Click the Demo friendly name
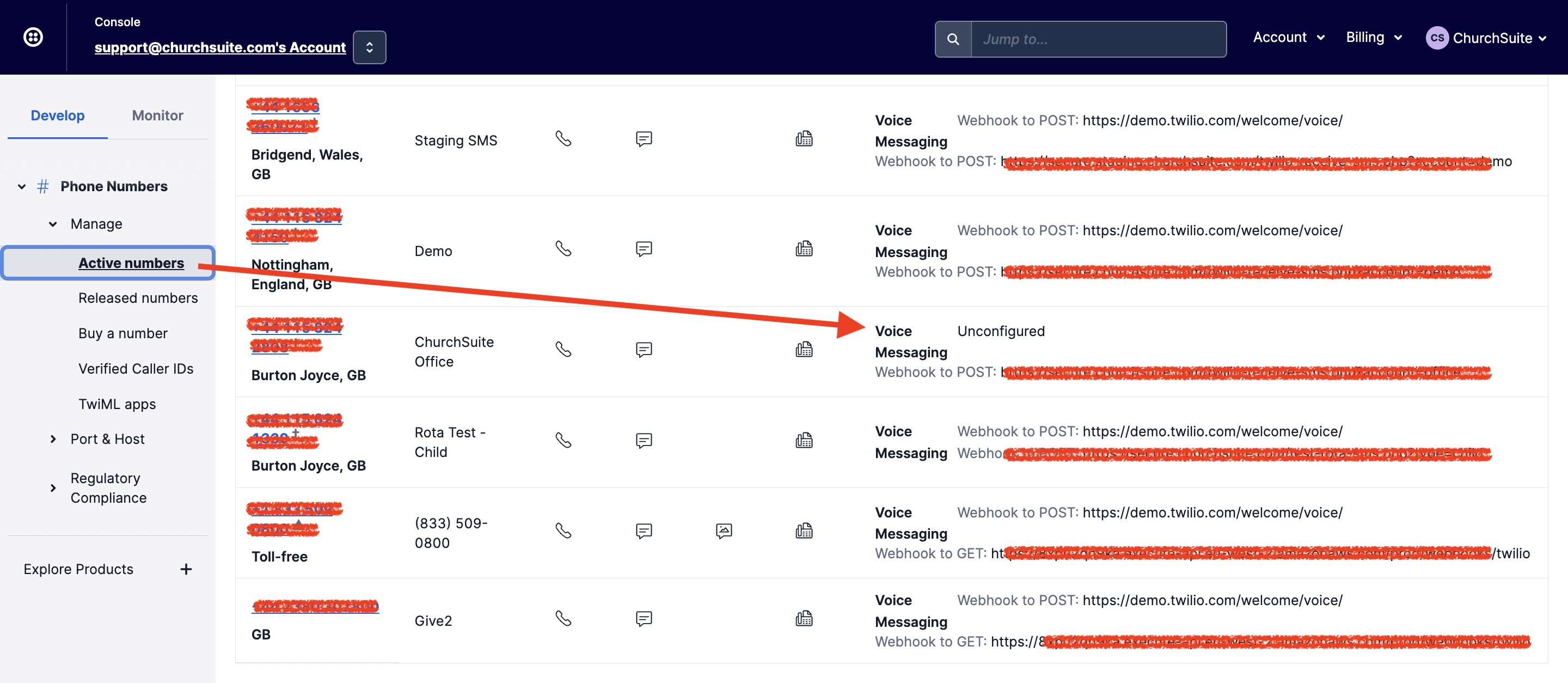1568x683 pixels. 433,252
